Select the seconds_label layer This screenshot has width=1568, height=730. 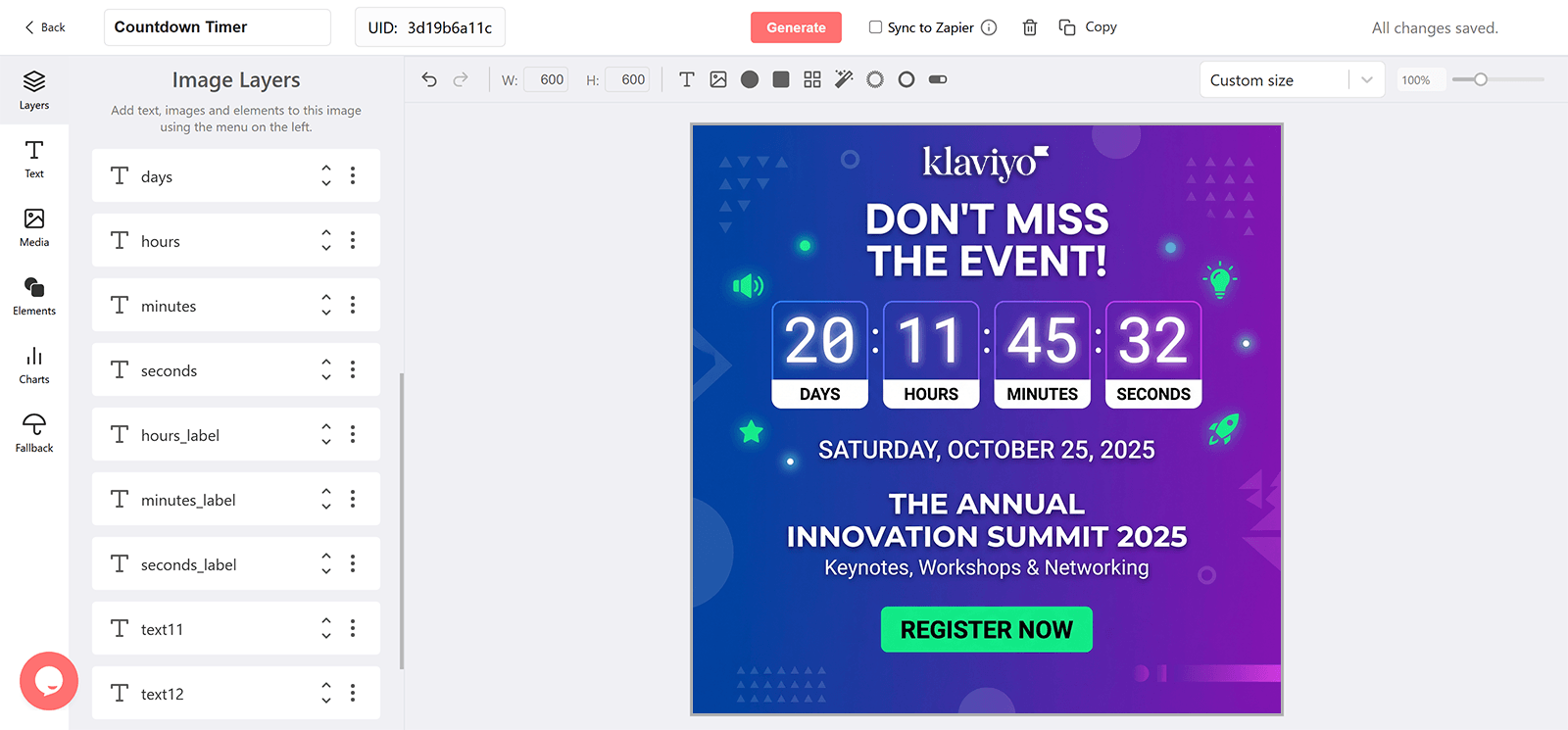tap(236, 563)
